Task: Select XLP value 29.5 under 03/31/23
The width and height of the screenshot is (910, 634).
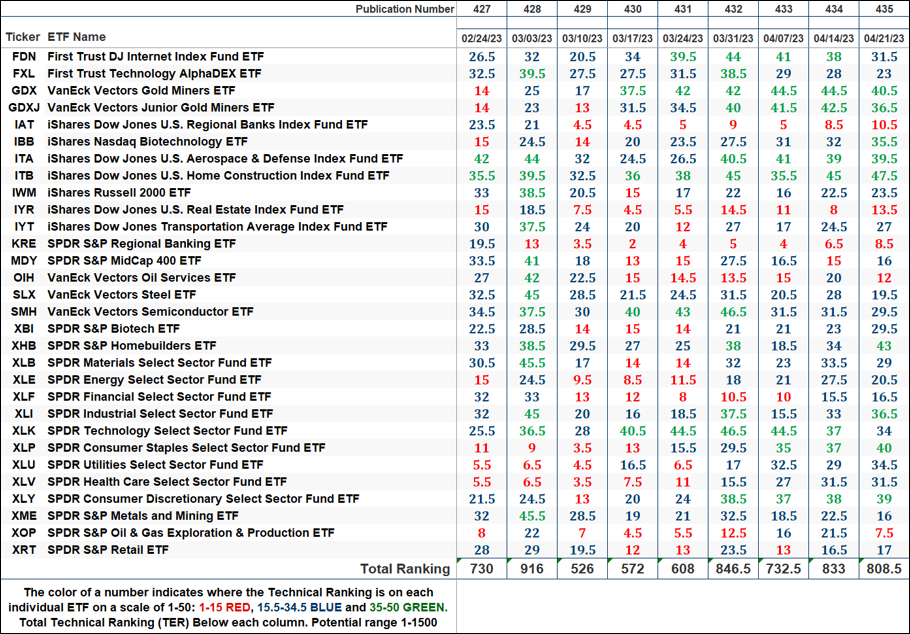Action: pyautogui.click(x=733, y=448)
